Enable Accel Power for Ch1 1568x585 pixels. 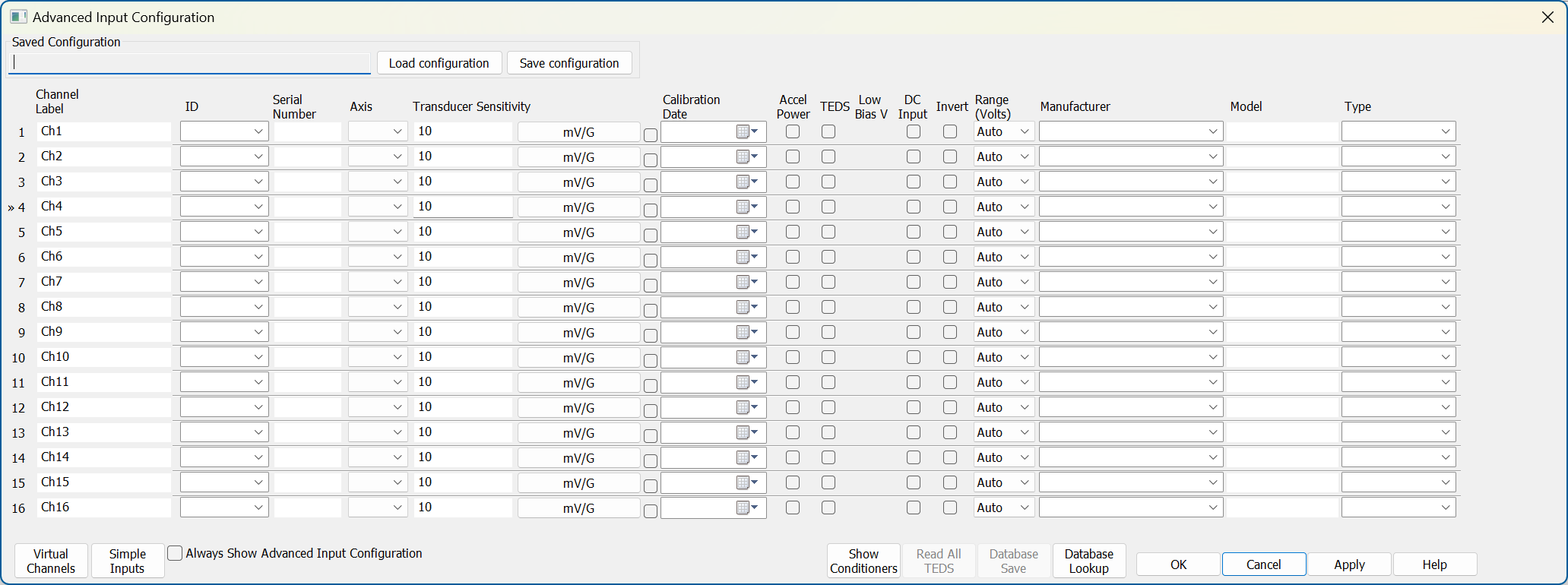pyautogui.click(x=793, y=131)
